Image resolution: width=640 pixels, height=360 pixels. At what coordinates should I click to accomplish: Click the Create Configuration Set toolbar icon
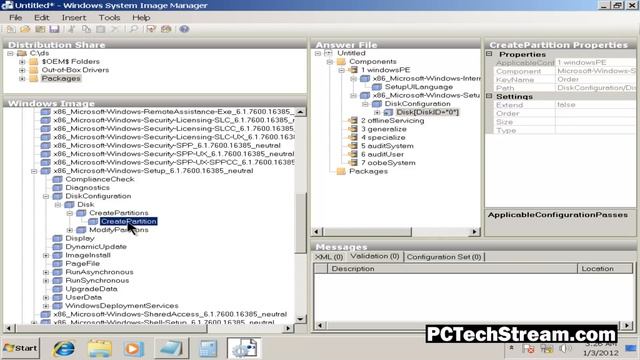[x=166, y=29]
